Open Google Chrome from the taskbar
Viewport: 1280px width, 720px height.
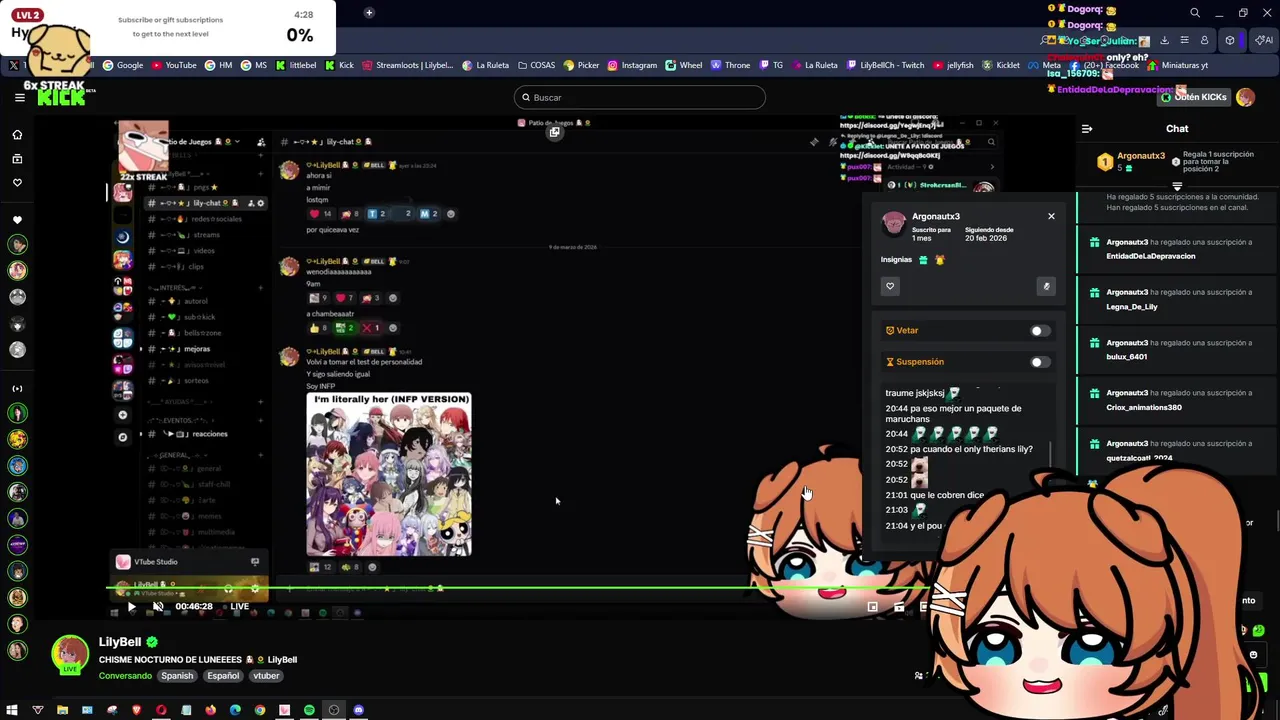click(260, 710)
